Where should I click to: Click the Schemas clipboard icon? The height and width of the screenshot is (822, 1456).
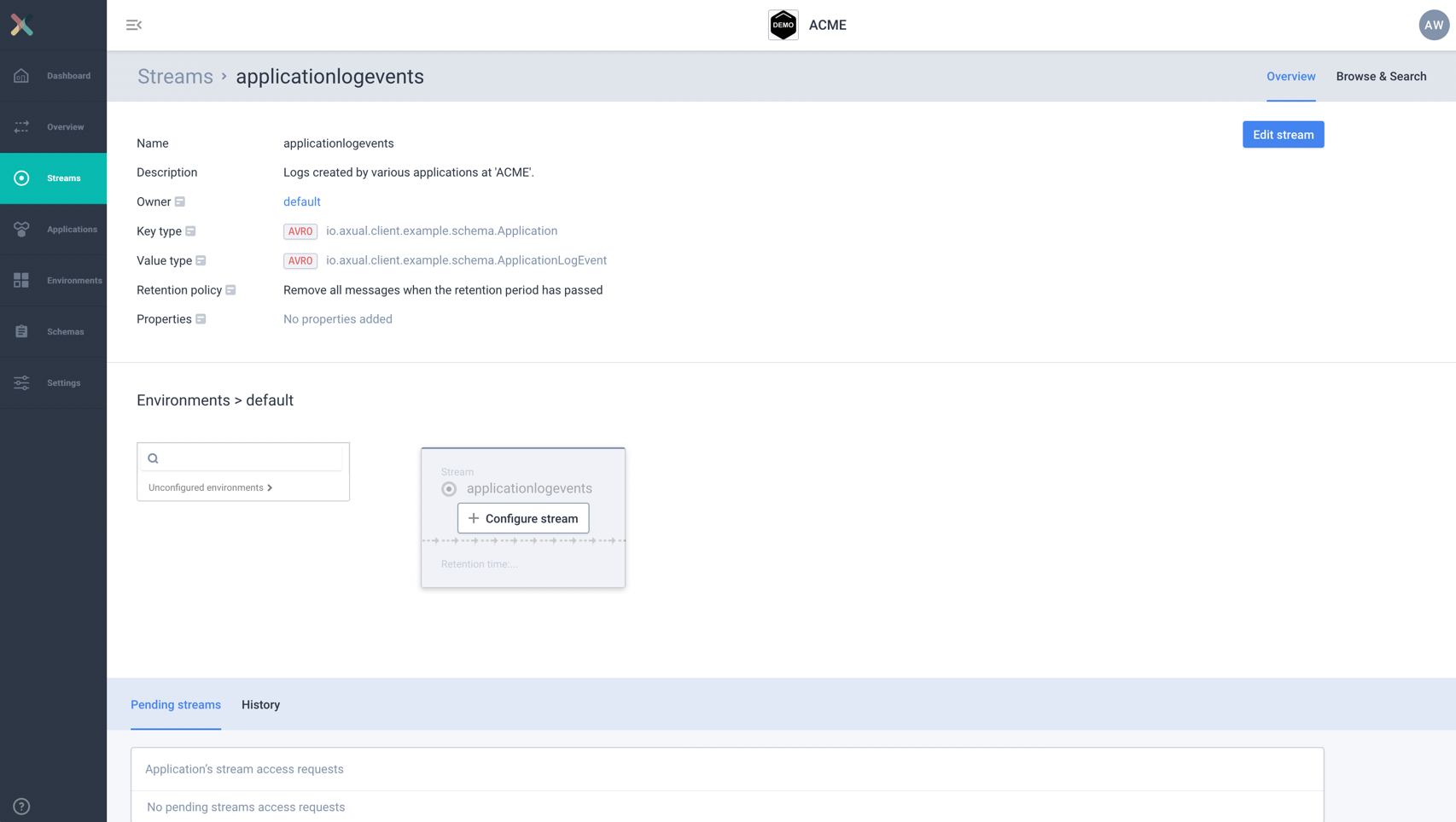[21, 331]
